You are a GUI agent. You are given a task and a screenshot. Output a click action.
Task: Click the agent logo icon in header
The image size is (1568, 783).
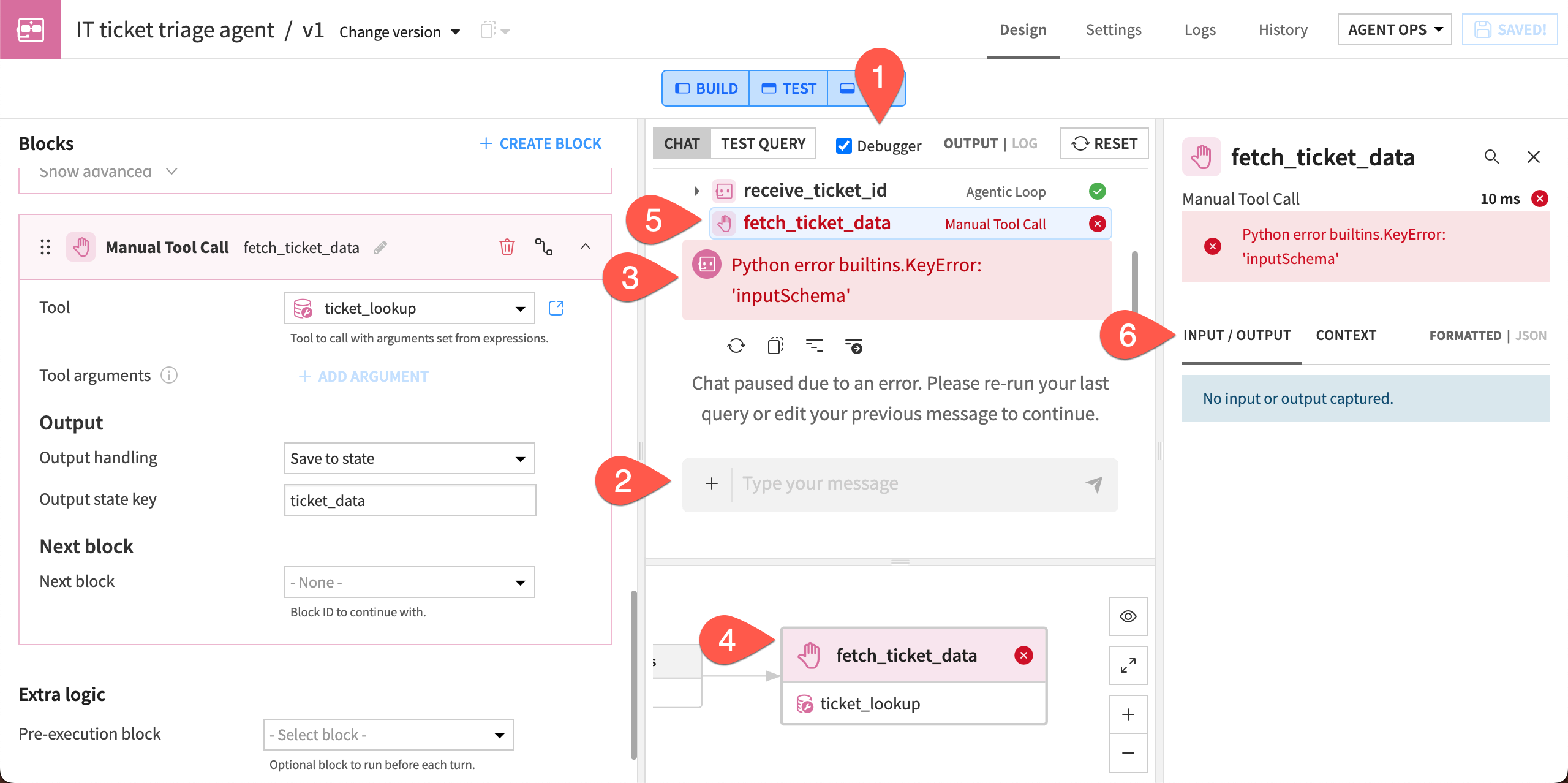[x=31, y=29]
